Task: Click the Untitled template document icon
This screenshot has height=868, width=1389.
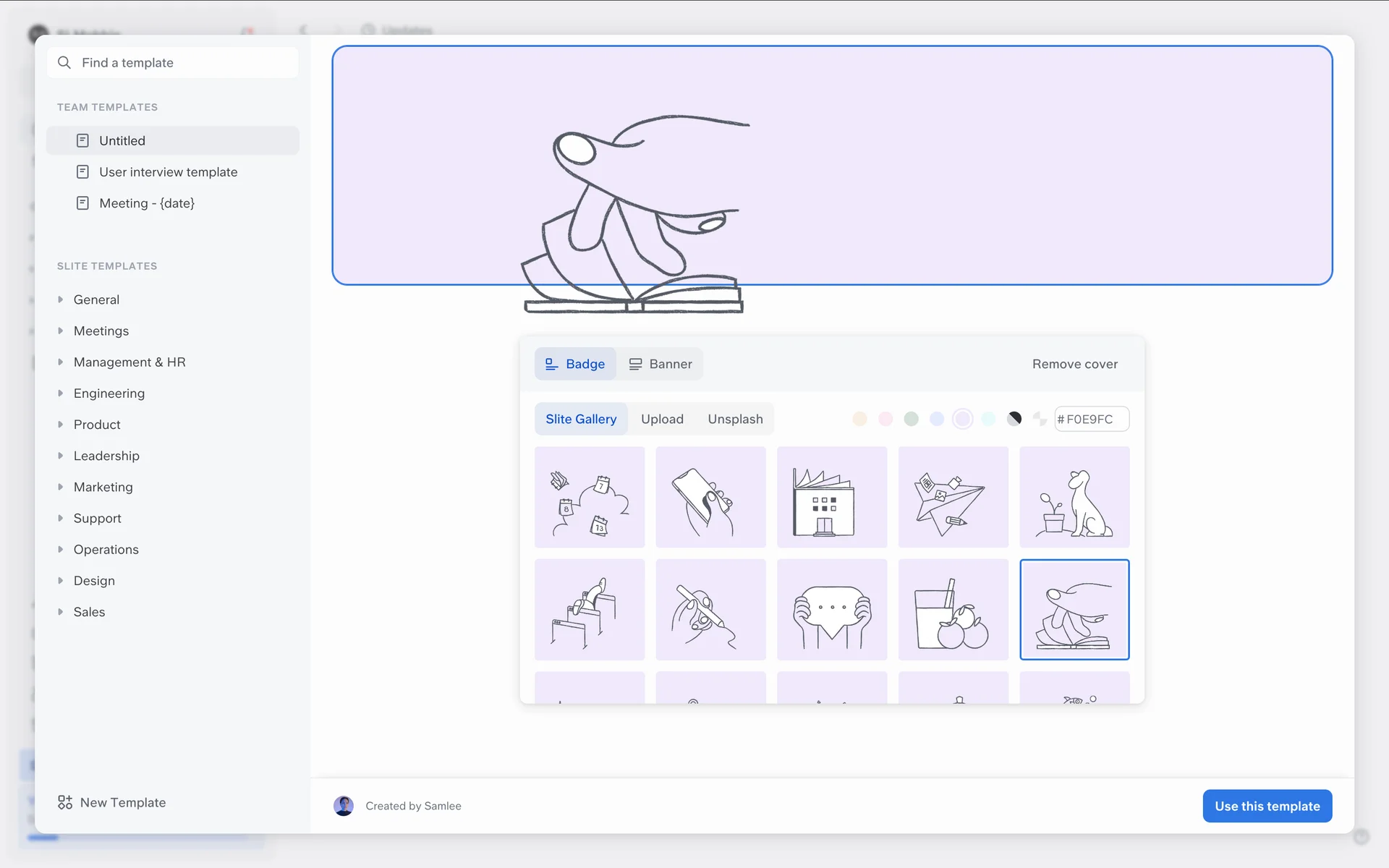Action: (x=82, y=140)
